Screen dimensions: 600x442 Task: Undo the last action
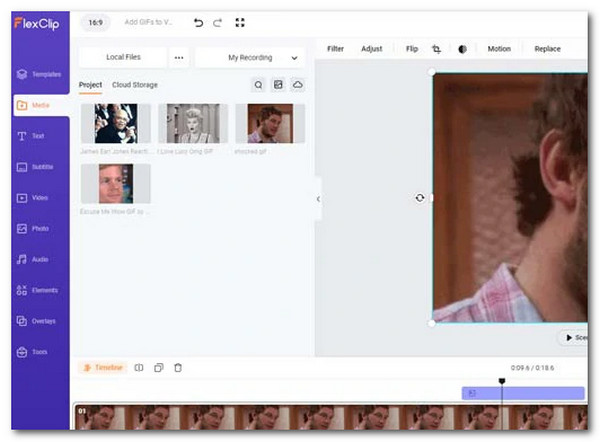coord(198,23)
